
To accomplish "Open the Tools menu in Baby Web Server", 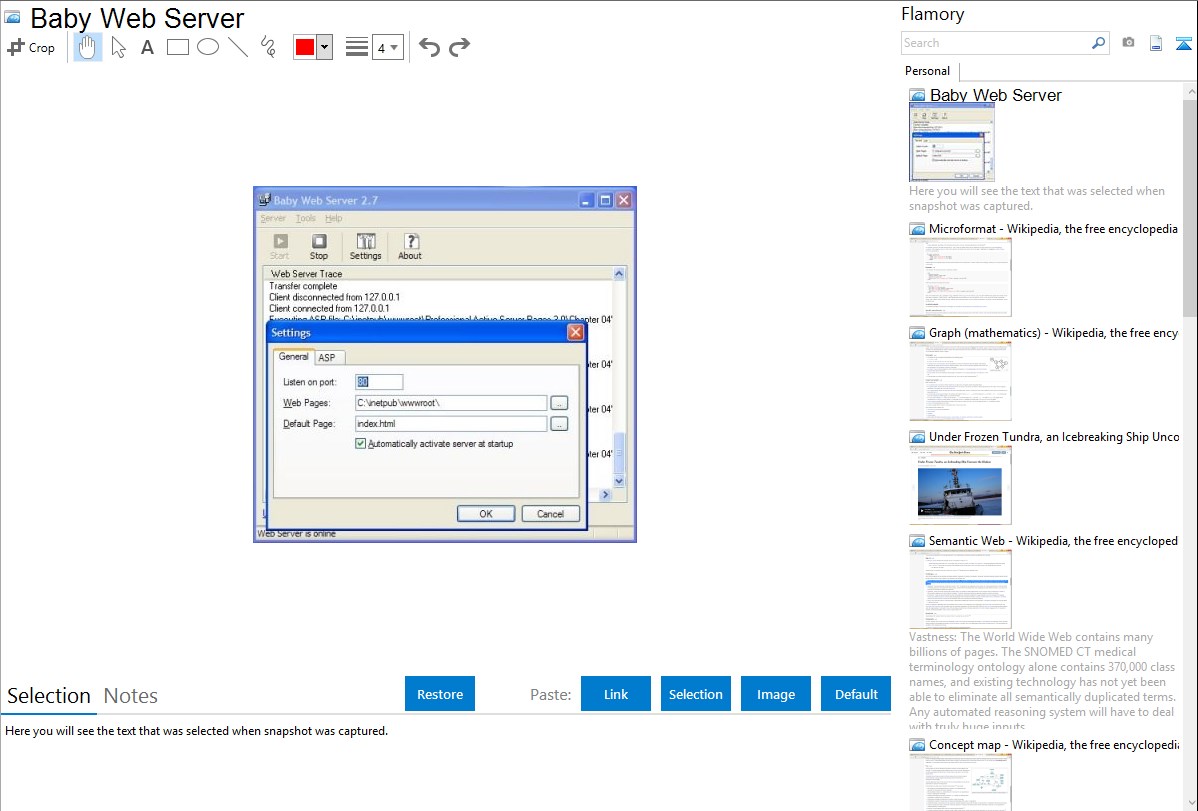I will 306,218.
